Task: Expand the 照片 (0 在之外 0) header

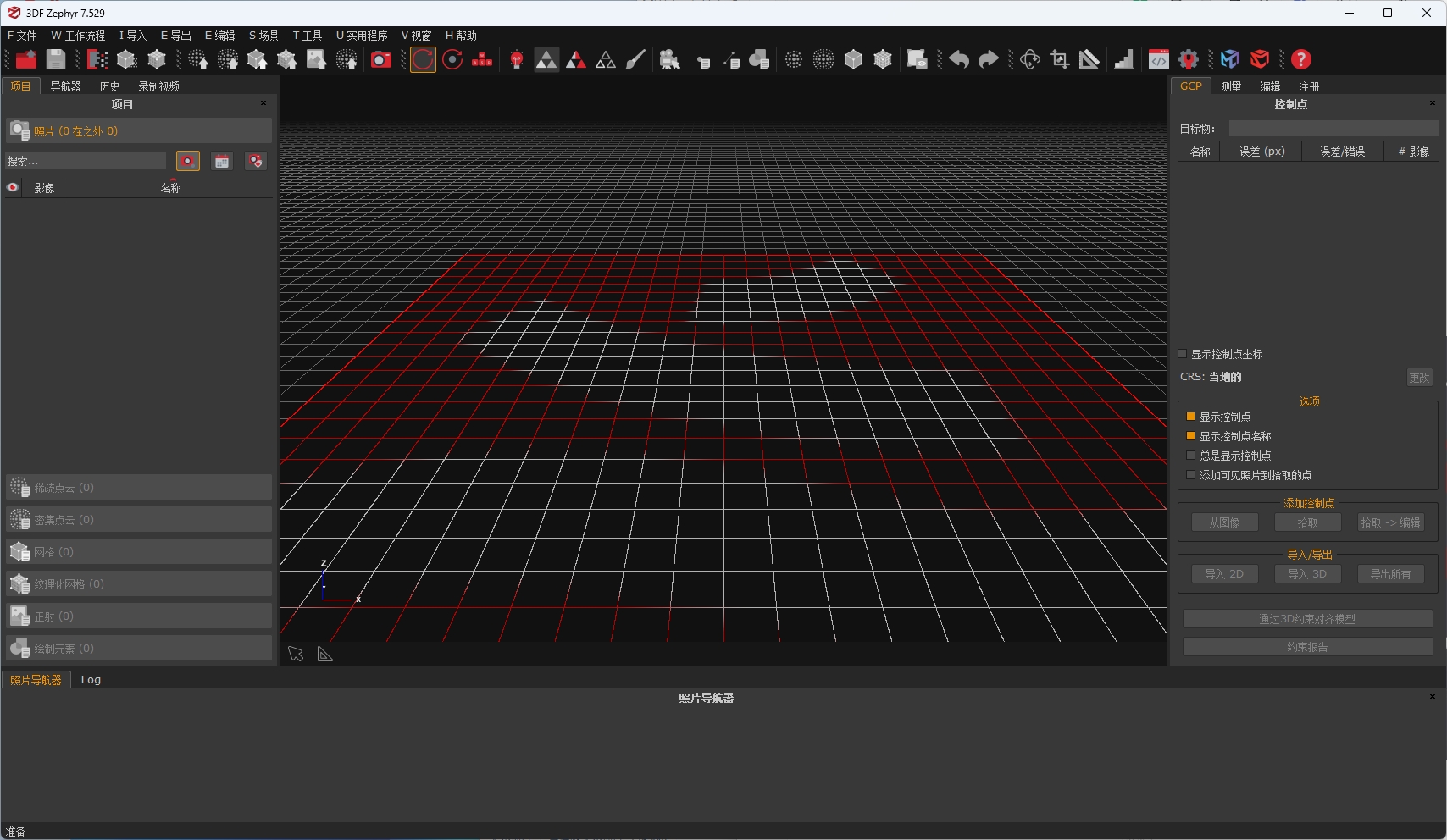Action: [x=139, y=131]
